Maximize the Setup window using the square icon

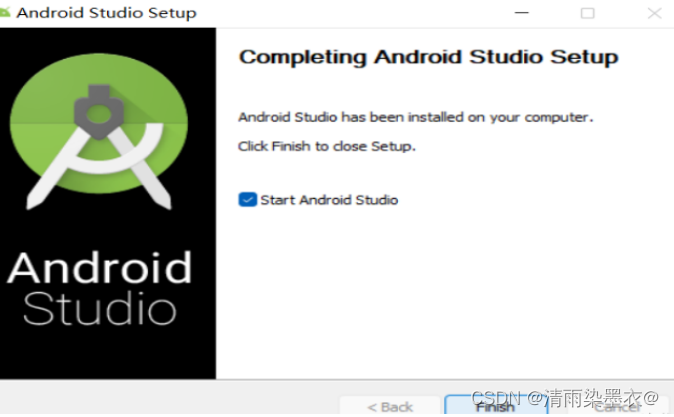click(588, 13)
